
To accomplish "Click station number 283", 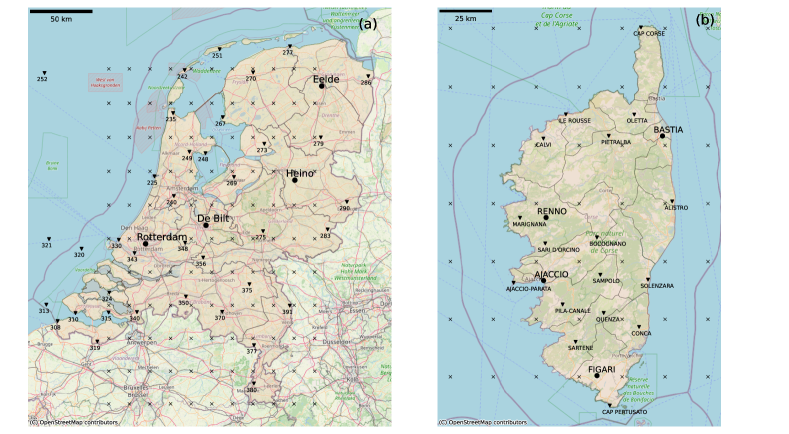I will coord(325,236).
